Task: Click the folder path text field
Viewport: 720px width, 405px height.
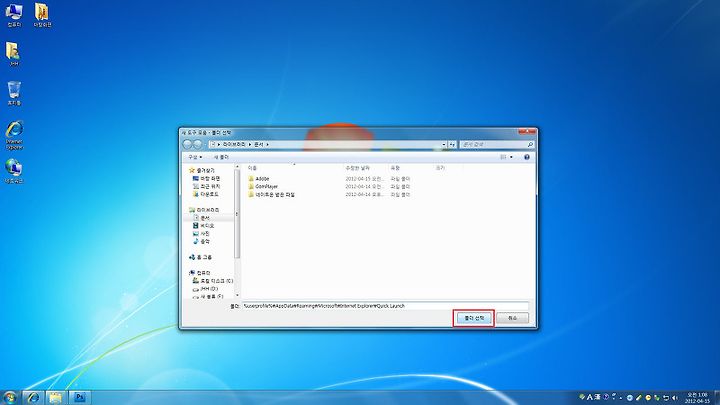Action: pos(385,306)
